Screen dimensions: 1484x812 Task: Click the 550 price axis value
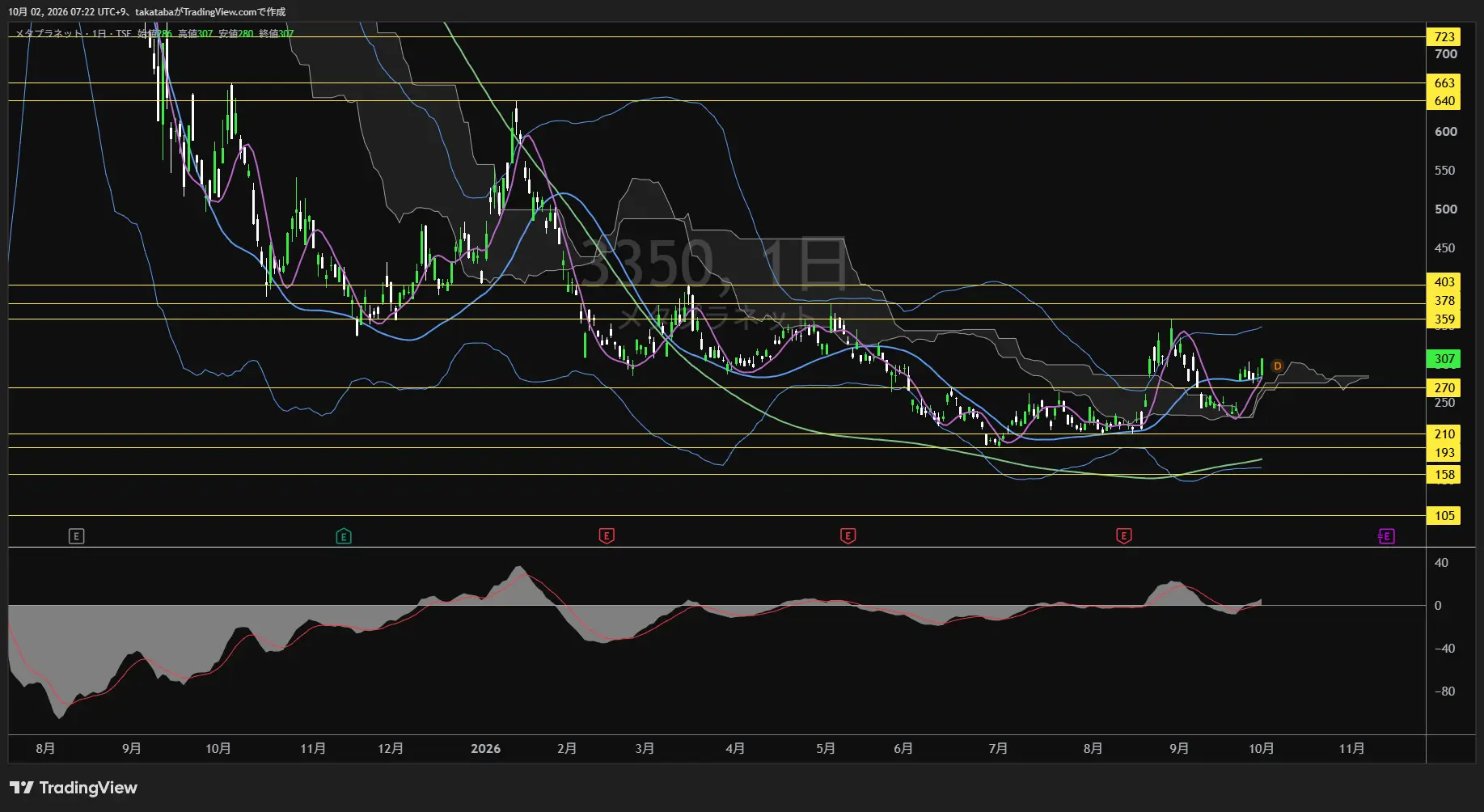tap(1444, 171)
